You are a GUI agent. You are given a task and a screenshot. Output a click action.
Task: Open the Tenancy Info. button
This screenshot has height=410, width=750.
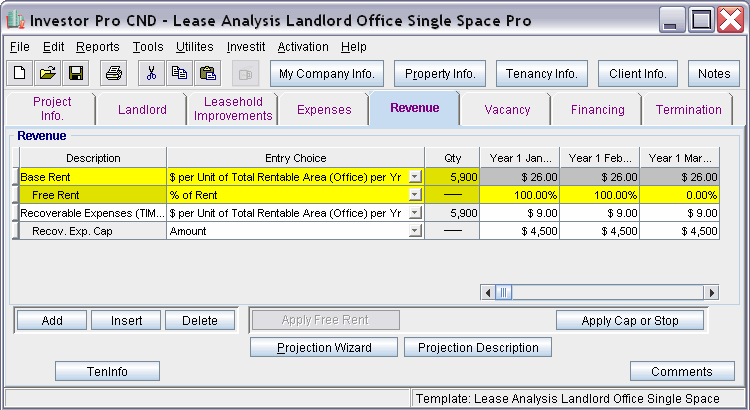[x=541, y=74]
